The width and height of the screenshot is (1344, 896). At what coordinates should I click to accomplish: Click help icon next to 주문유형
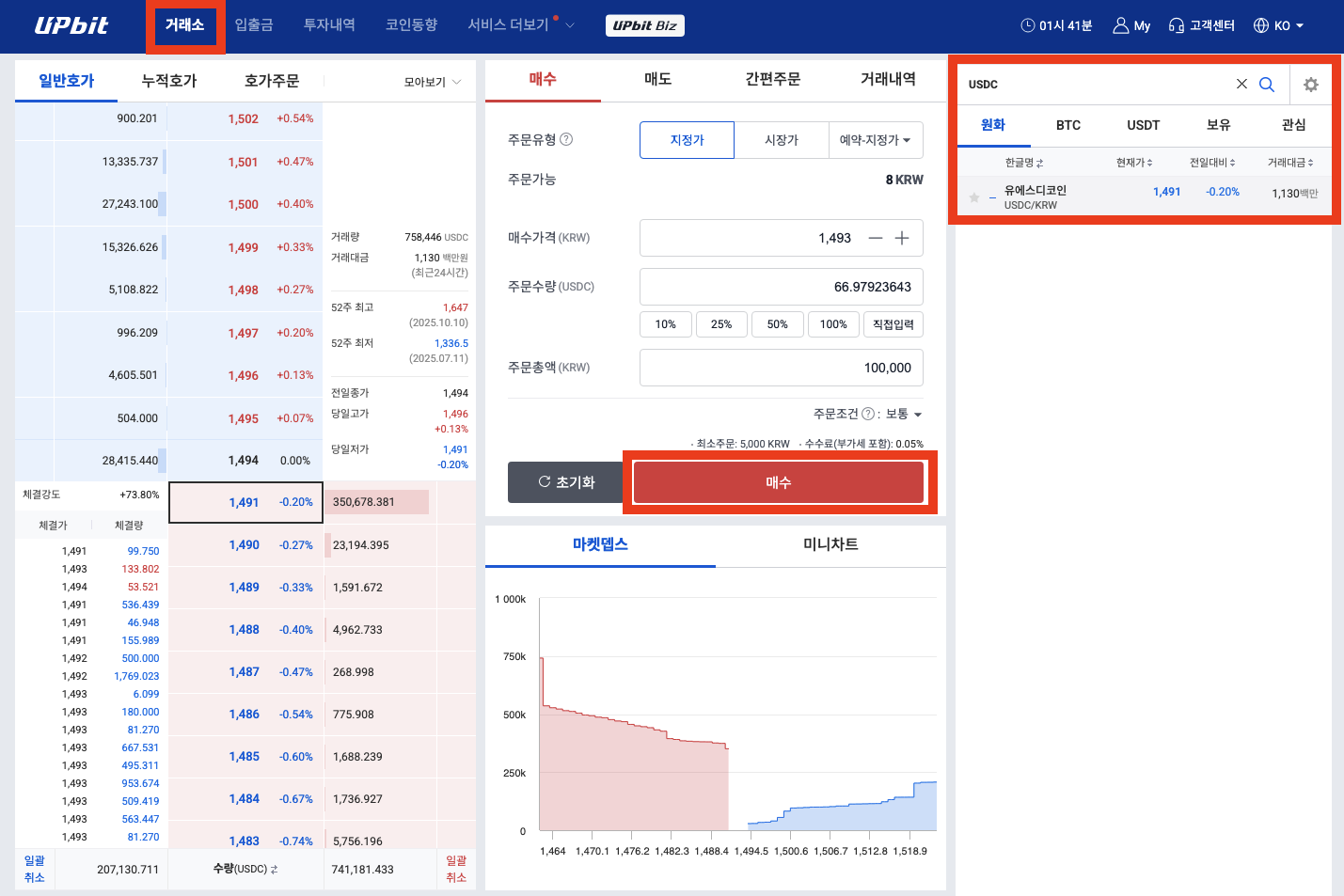[566, 139]
